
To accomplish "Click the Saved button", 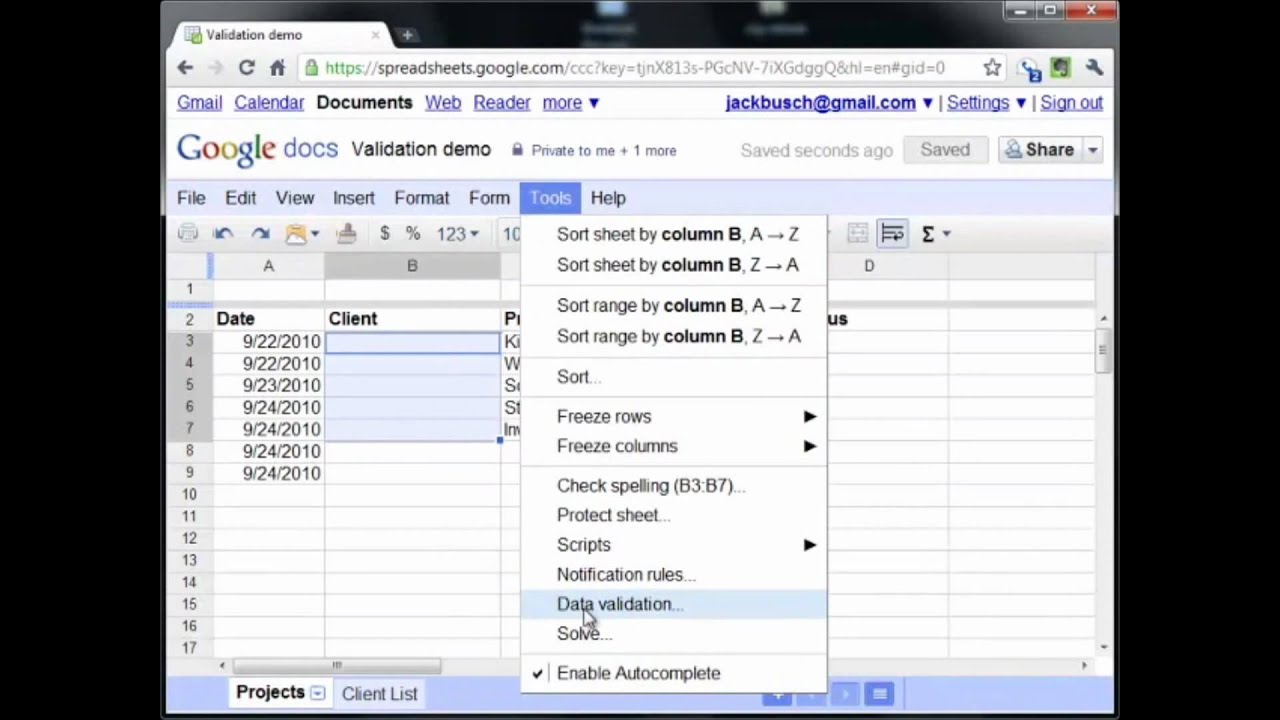I will 945,150.
